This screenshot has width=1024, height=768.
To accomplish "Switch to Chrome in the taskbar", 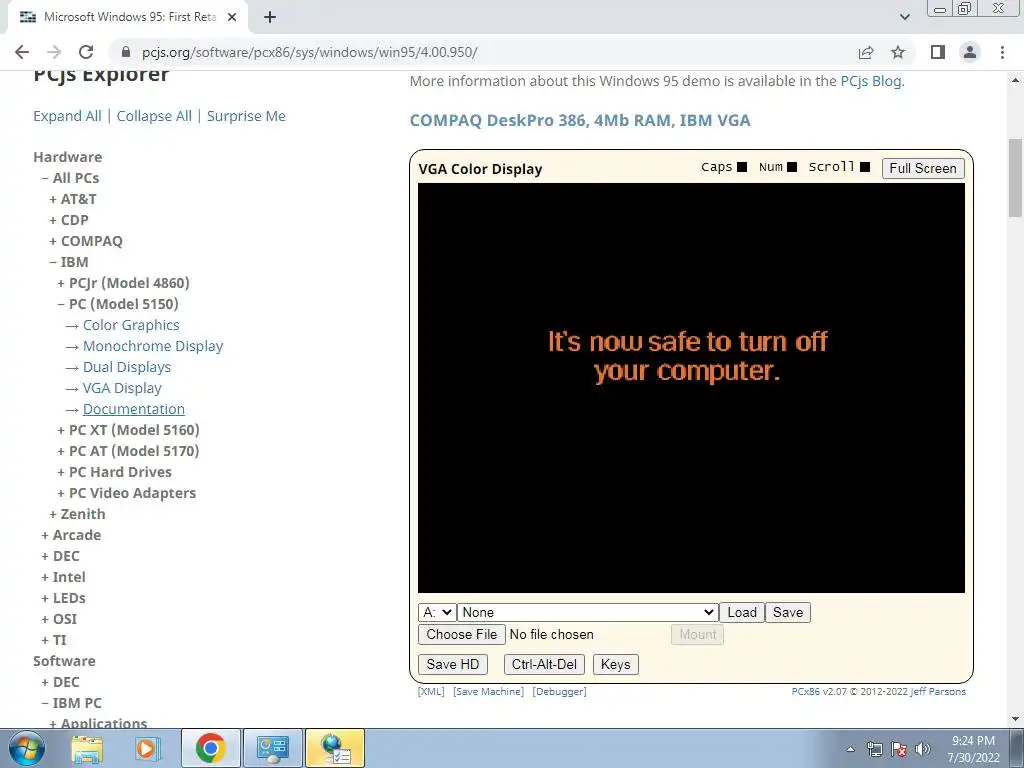I will [210, 748].
